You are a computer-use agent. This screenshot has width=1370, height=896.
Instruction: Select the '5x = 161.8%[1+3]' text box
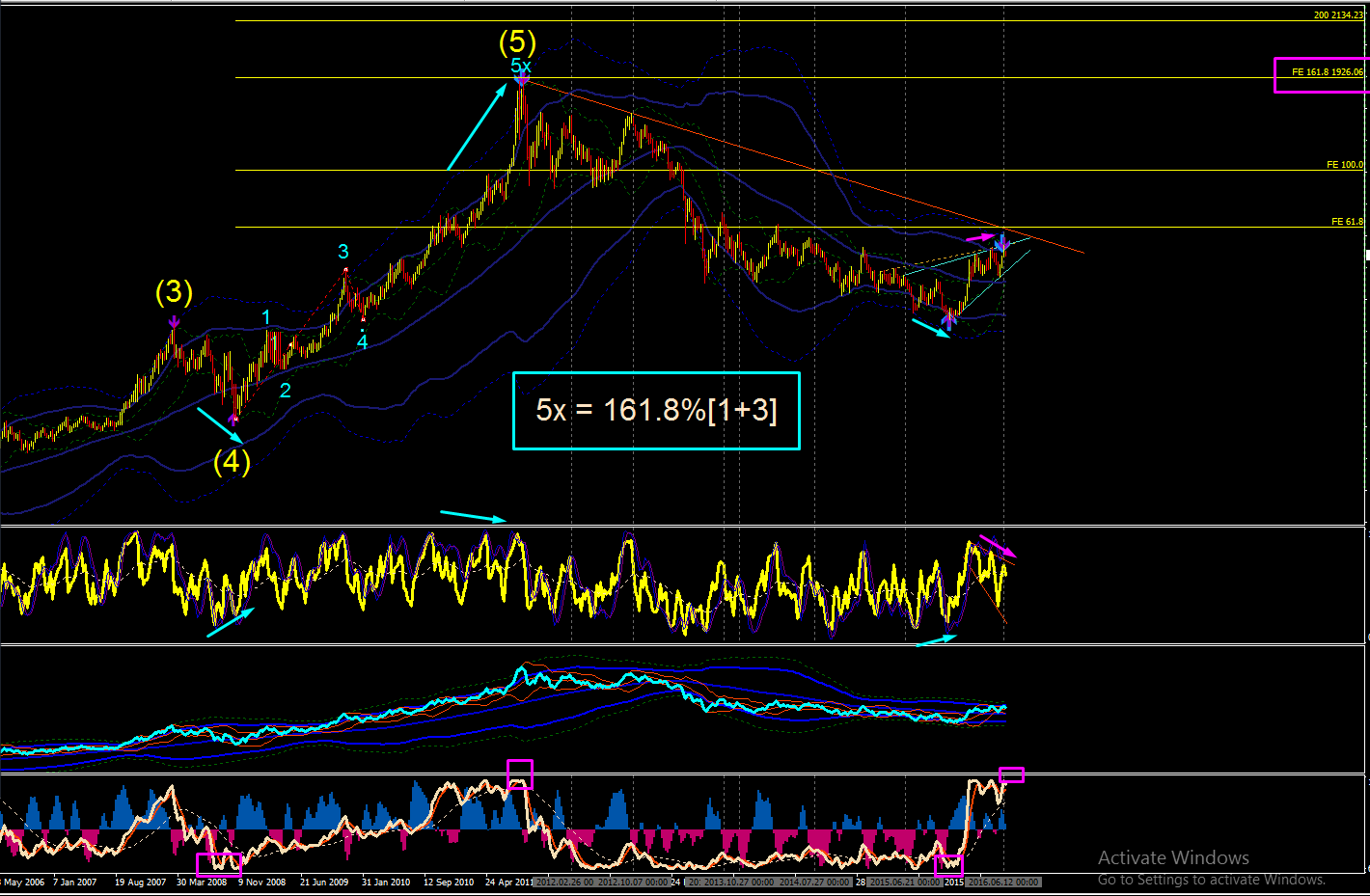(656, 411)
